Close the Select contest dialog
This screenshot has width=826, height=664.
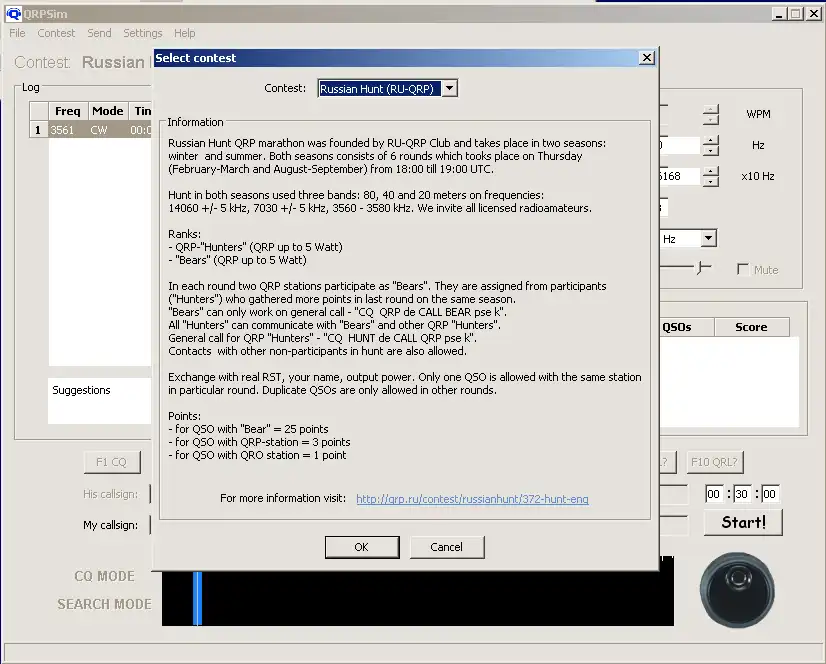646,57
